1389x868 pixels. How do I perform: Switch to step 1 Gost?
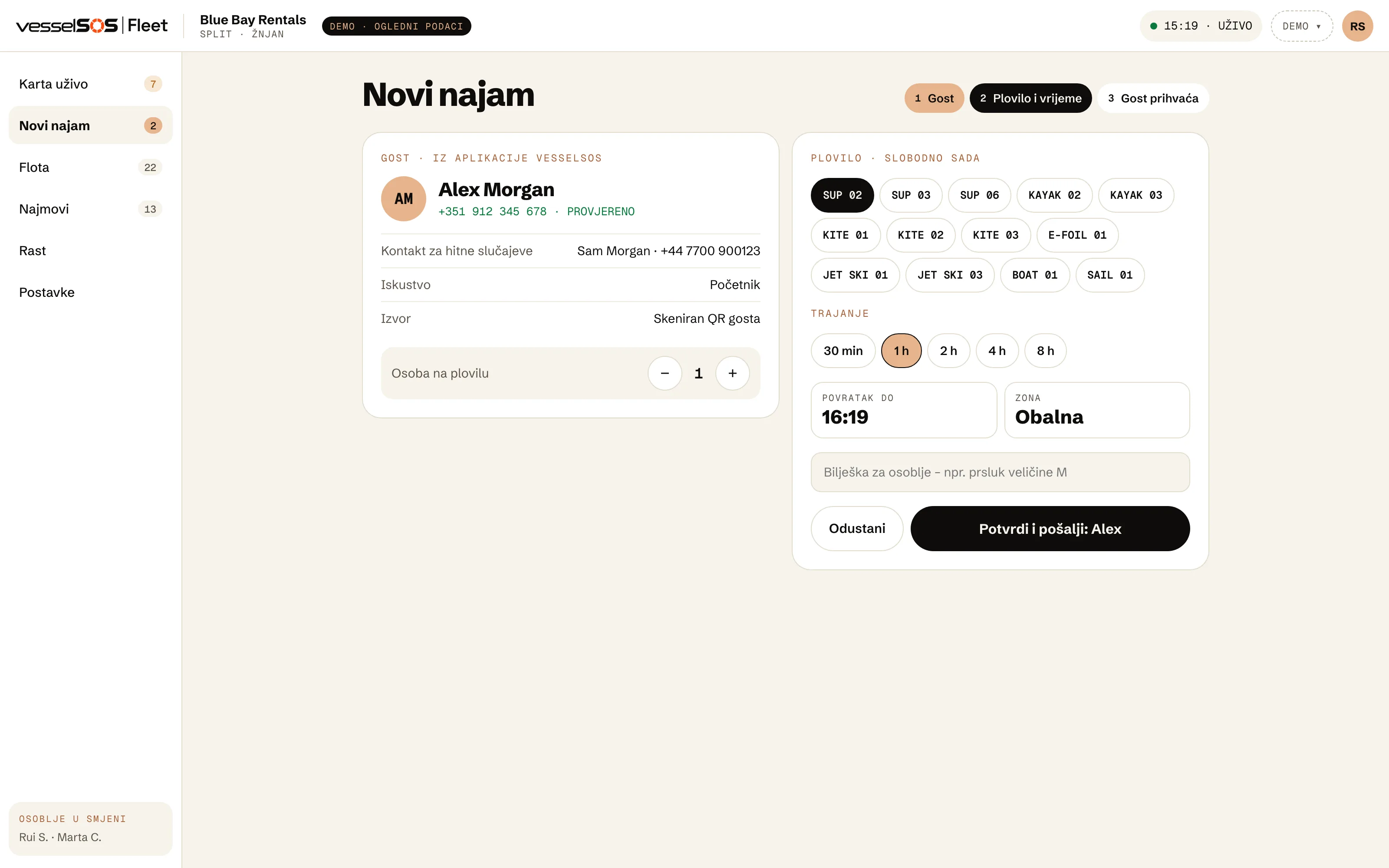(x=934, y=98)
